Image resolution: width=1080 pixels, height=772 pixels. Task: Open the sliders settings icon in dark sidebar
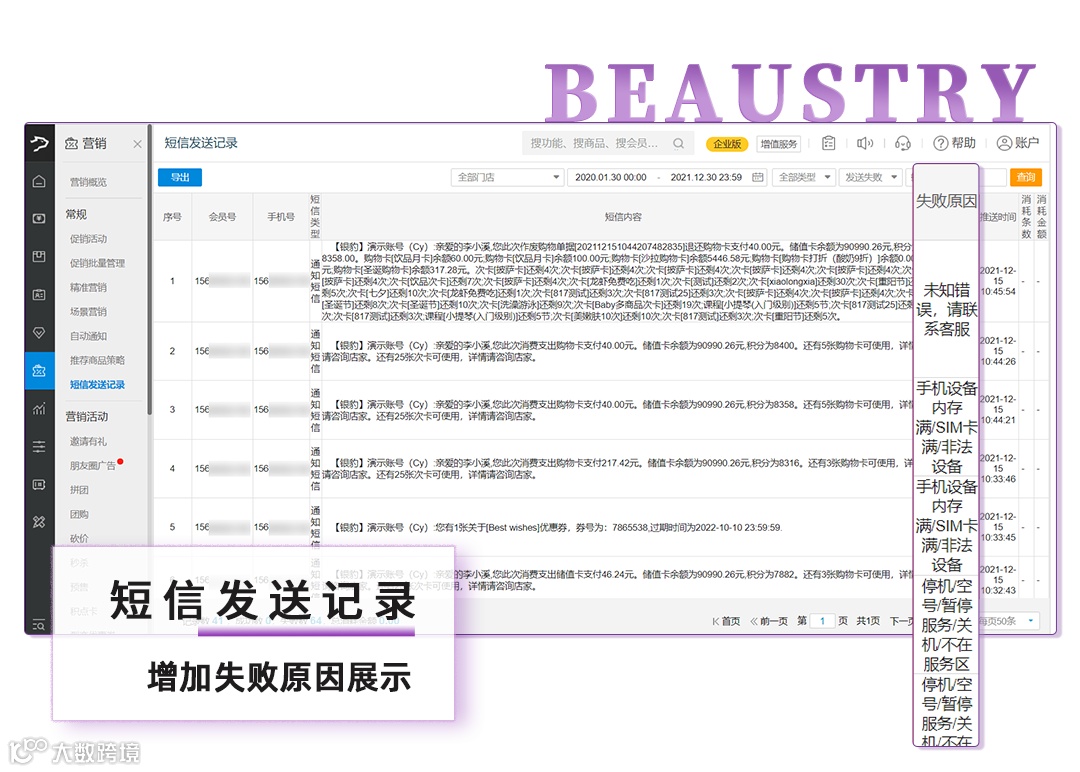tap(39, 446)
